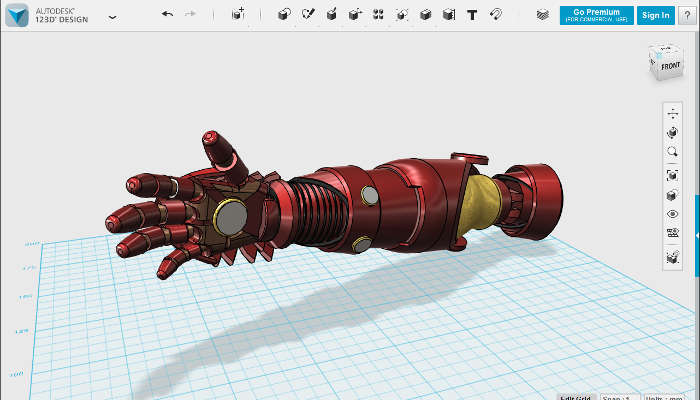Redo the last undone action

191,14
